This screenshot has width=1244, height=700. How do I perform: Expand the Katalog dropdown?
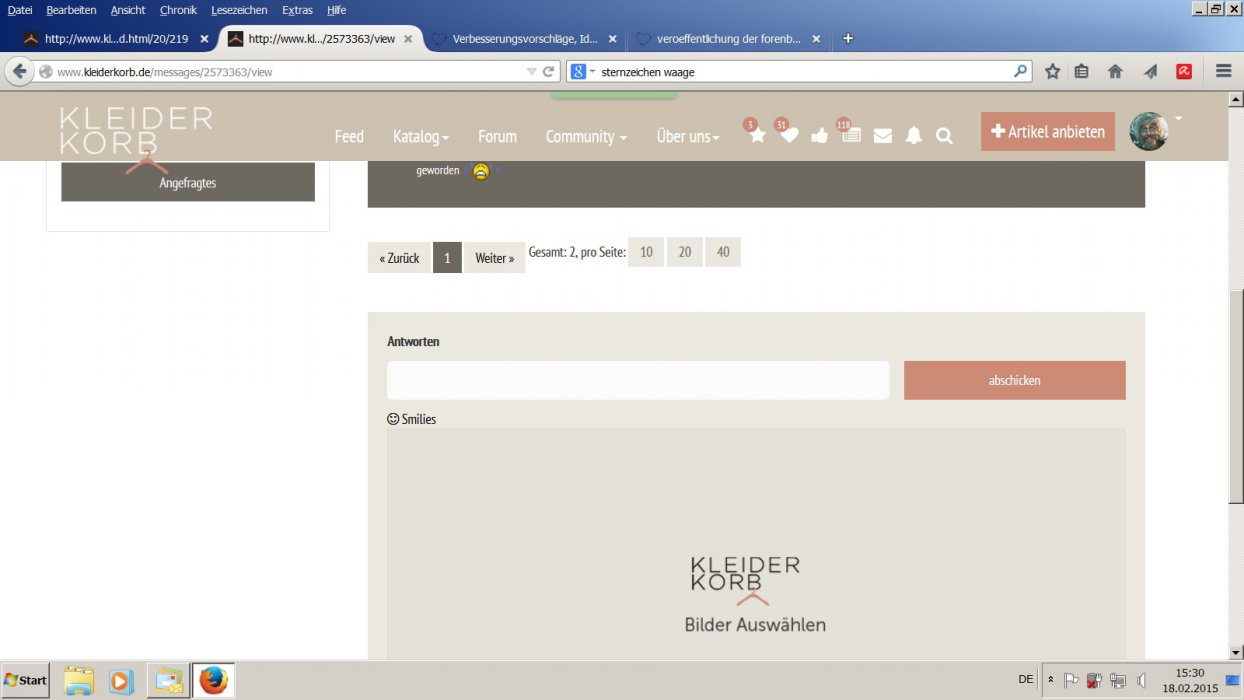click(x=420, y=136)
